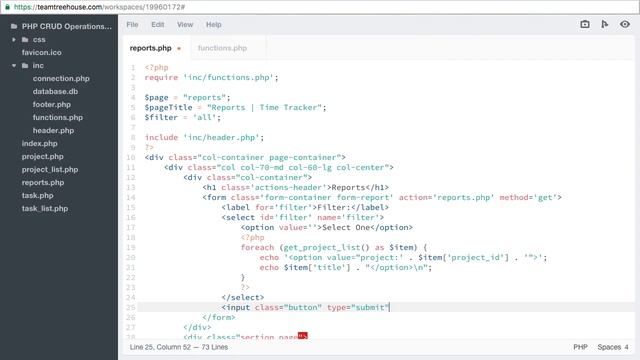
Task: Click the PHP CRUD Operations project title
Action: click(67, 27)
